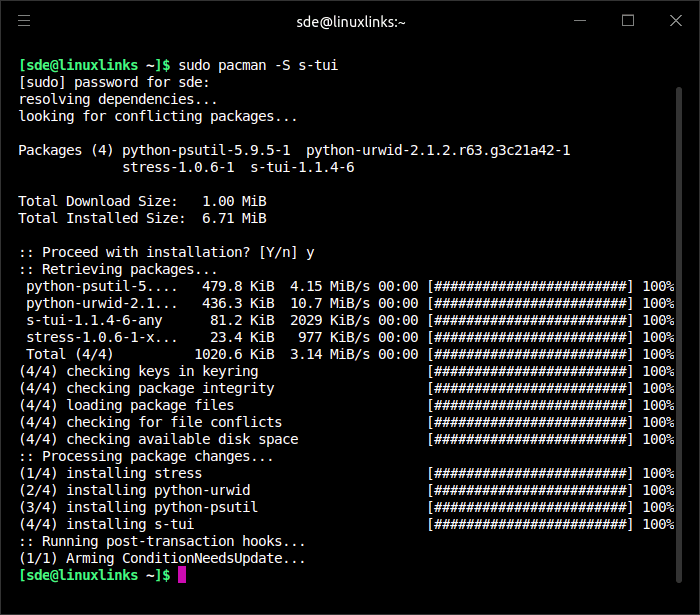Click 'loading package files' line

coord(126,405)
